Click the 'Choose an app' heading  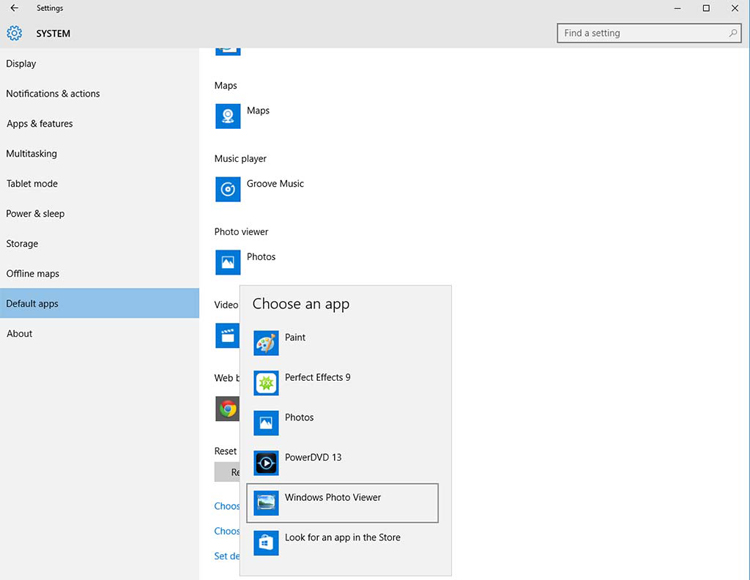point(301,304)
